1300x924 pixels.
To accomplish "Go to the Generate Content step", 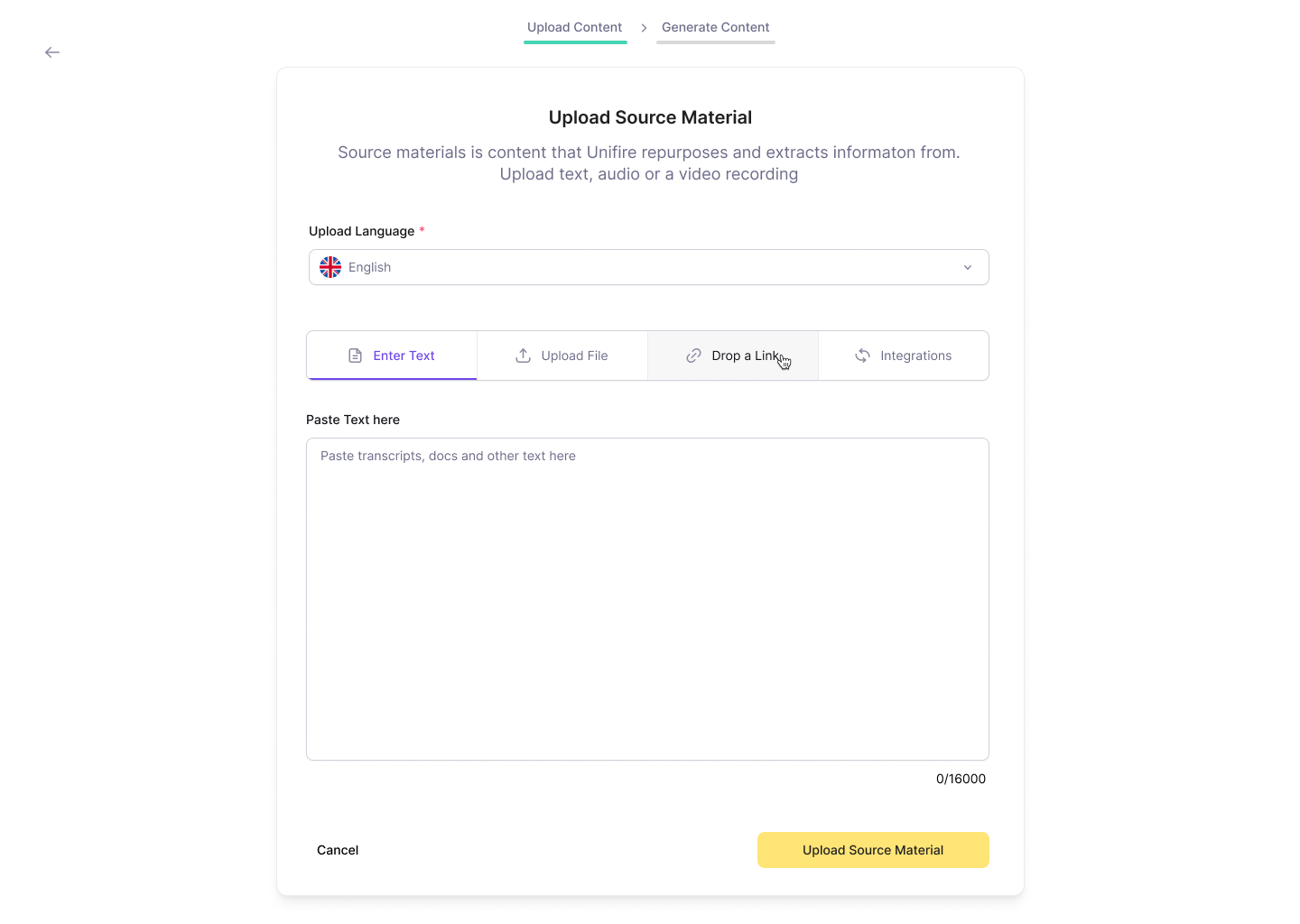I will pyautogui.click(x=716, y=28).
